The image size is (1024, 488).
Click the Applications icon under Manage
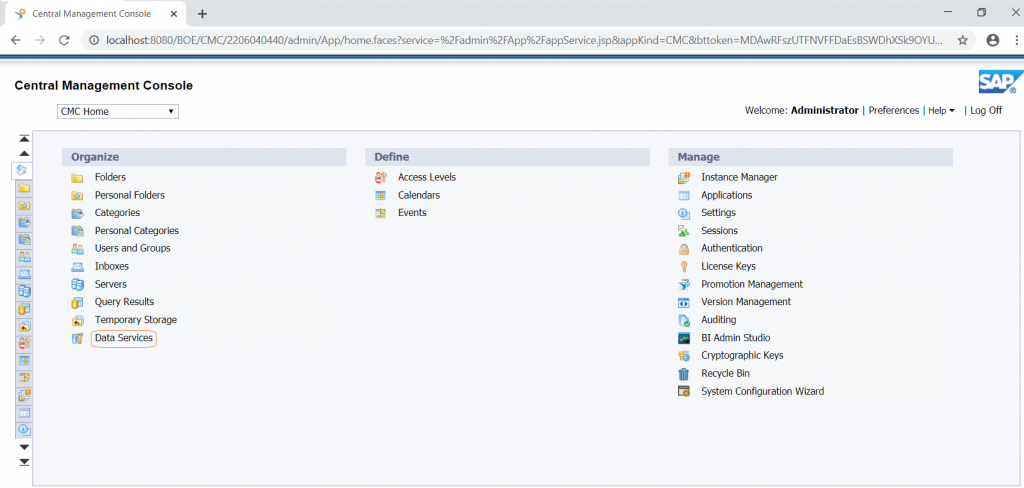tap(684, 195)
